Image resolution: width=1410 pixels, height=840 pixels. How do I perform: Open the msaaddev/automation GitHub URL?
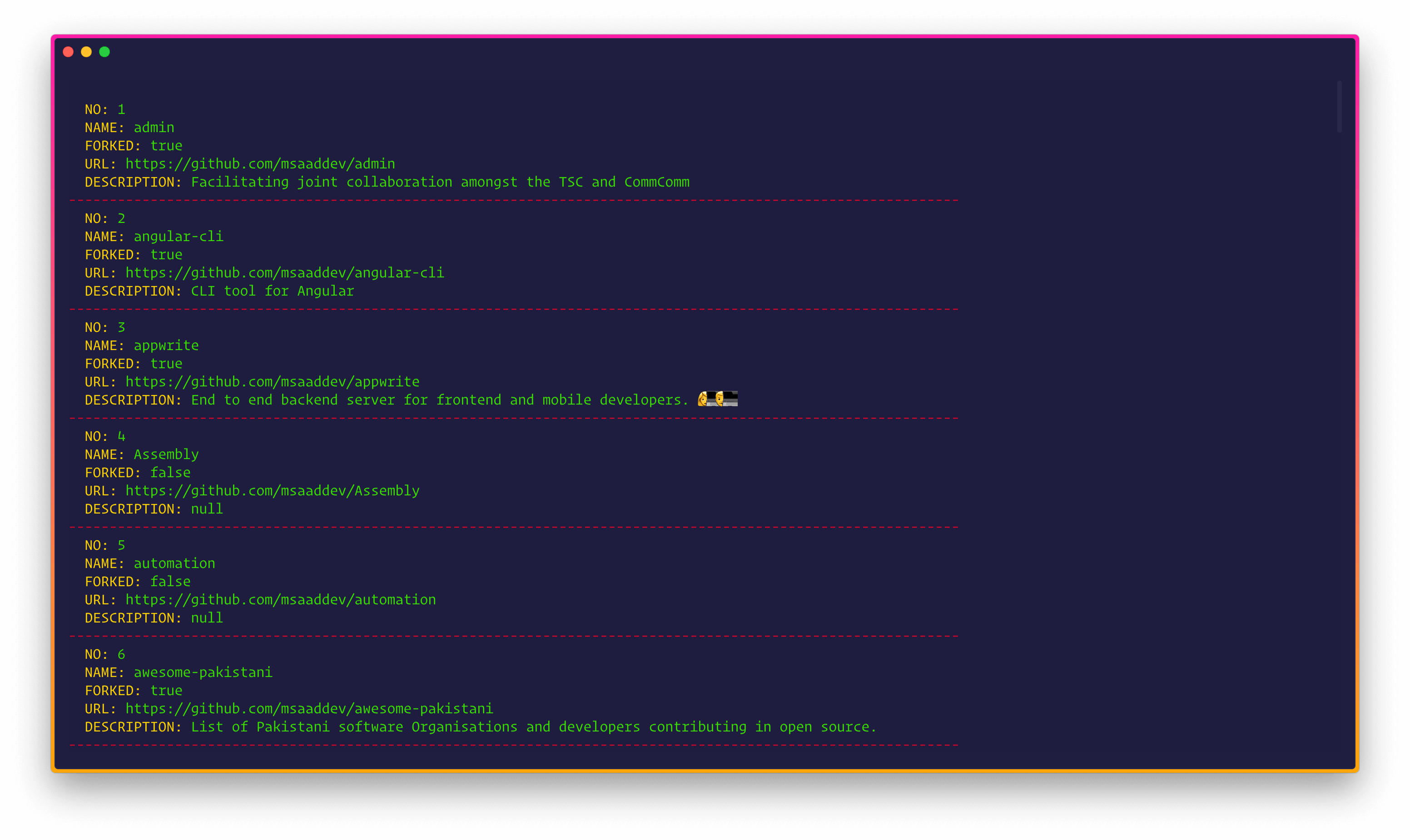280,599
